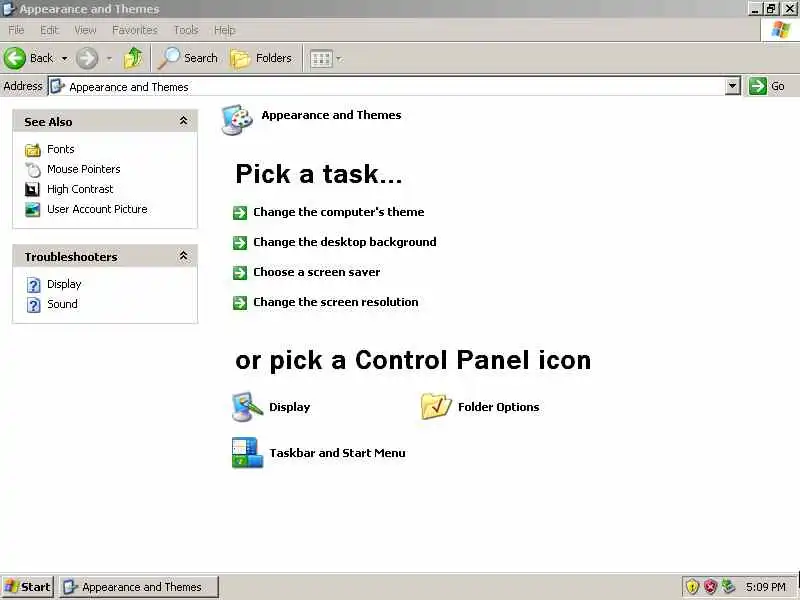Viewport: 800px width, 600px height.
Task: Open the User Account Picture link
Action: click(x=97, y=209)
